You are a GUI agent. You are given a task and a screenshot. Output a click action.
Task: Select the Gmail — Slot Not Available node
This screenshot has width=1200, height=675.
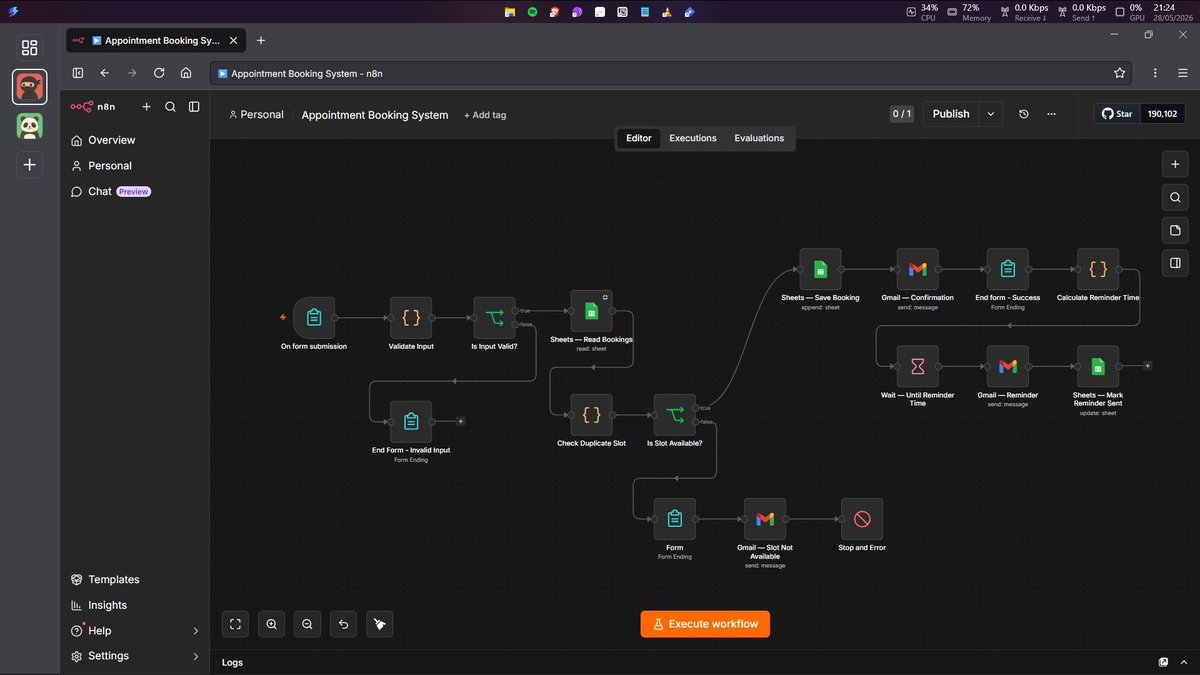(x=765, y=519)
